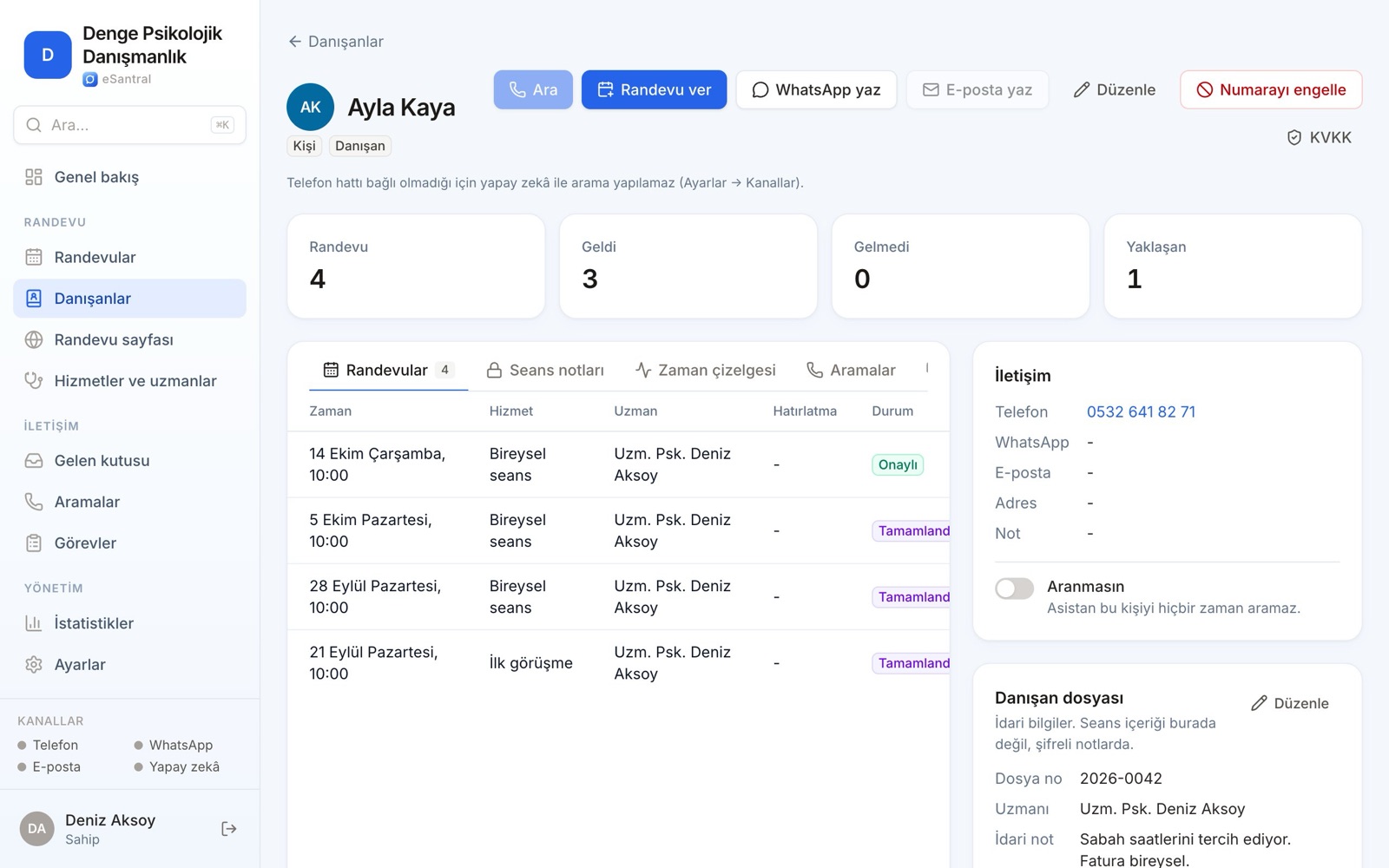Image resolution: width=1389 pixels, height=868 pixels.
Task: Click the Ara phone button
Action: pos(533,89)
